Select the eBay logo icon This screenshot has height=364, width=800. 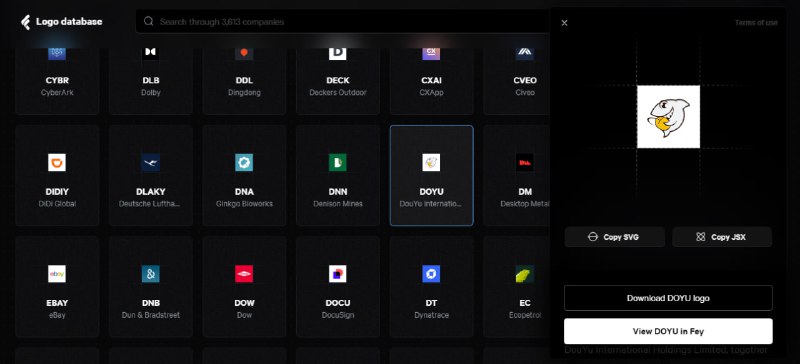[x=57, y=274]
